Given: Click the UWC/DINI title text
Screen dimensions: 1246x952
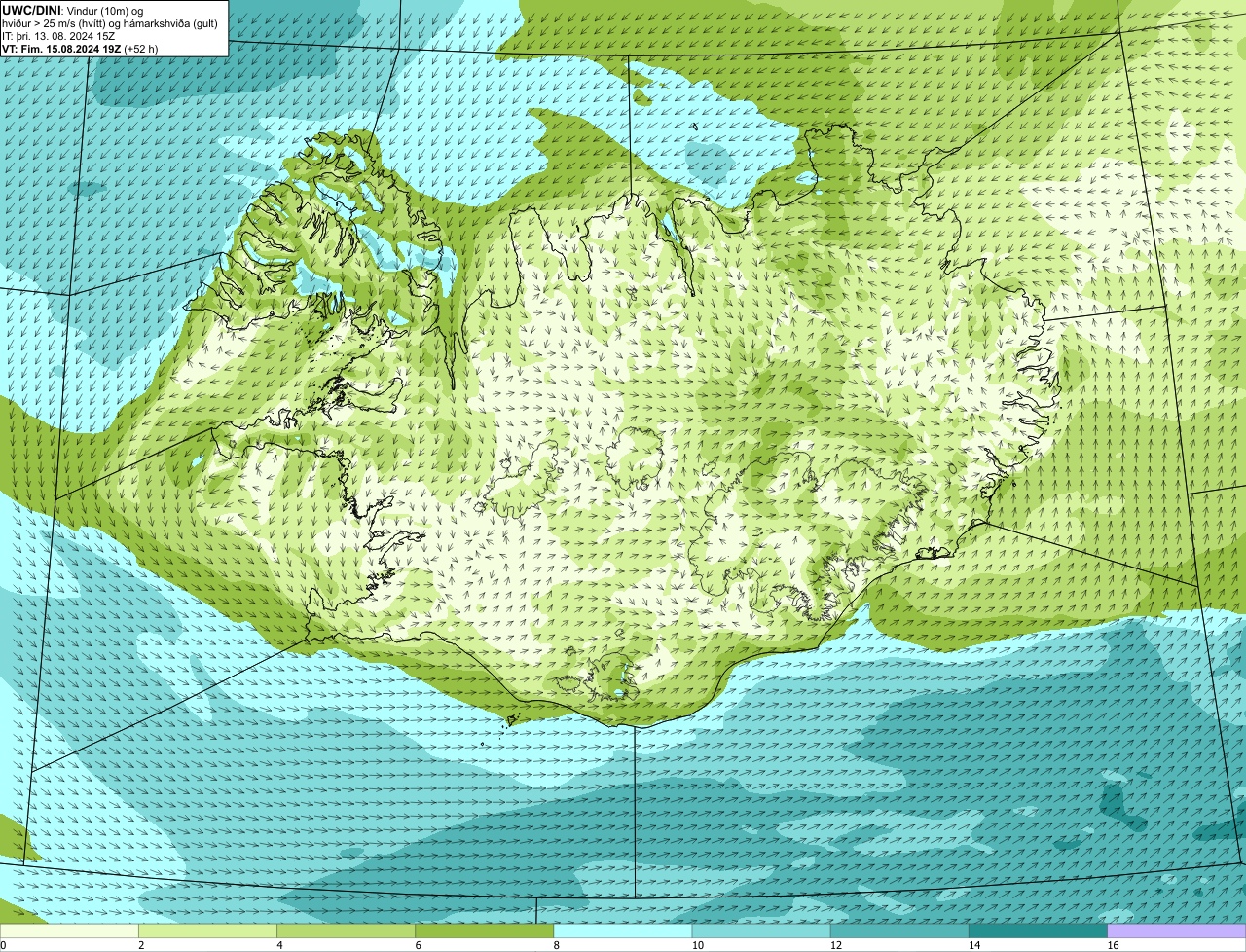Looking at the screenshot, I should (32, 10).
